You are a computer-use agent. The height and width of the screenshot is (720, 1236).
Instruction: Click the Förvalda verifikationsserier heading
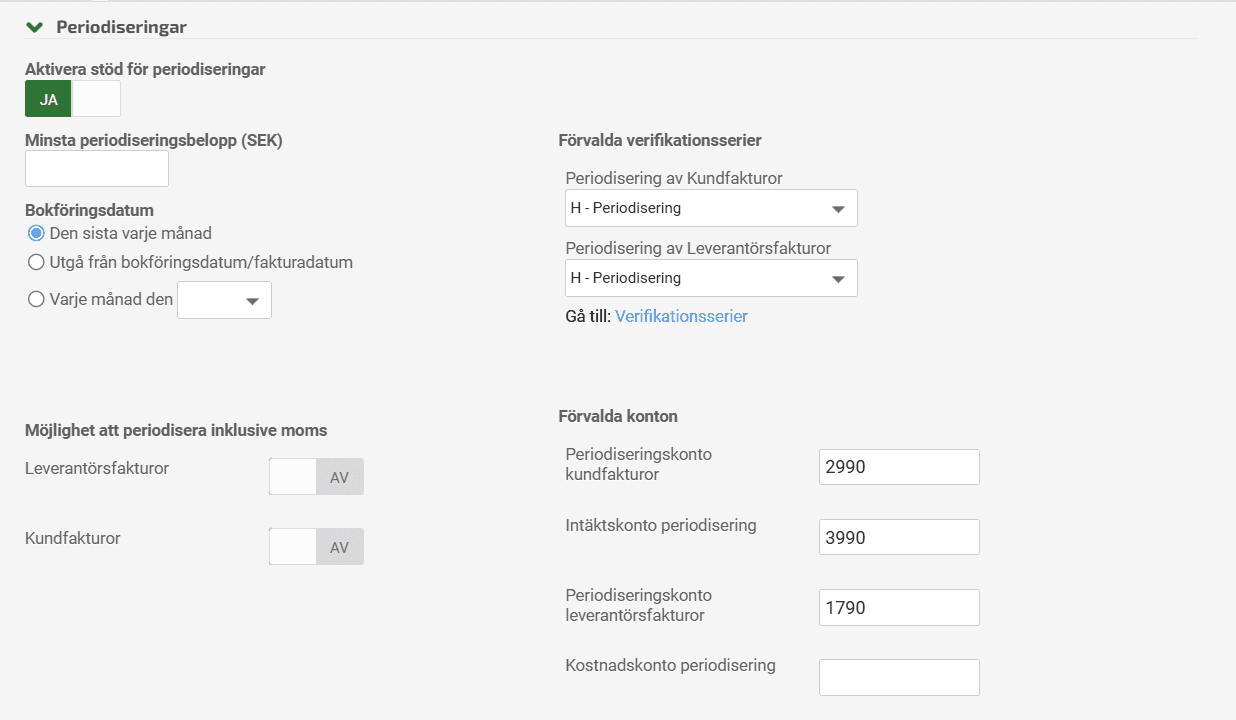coord(660,140)
